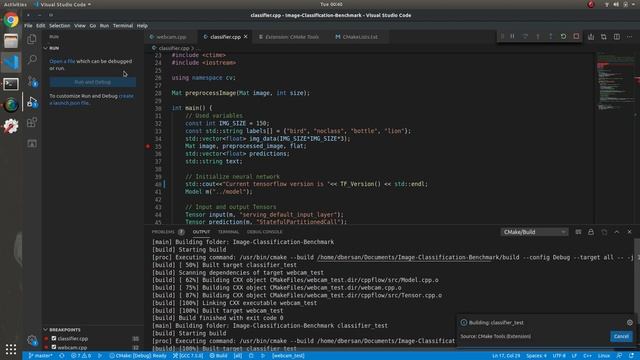
Task: Click the Build button in status bar
Action: coord(219,356)
